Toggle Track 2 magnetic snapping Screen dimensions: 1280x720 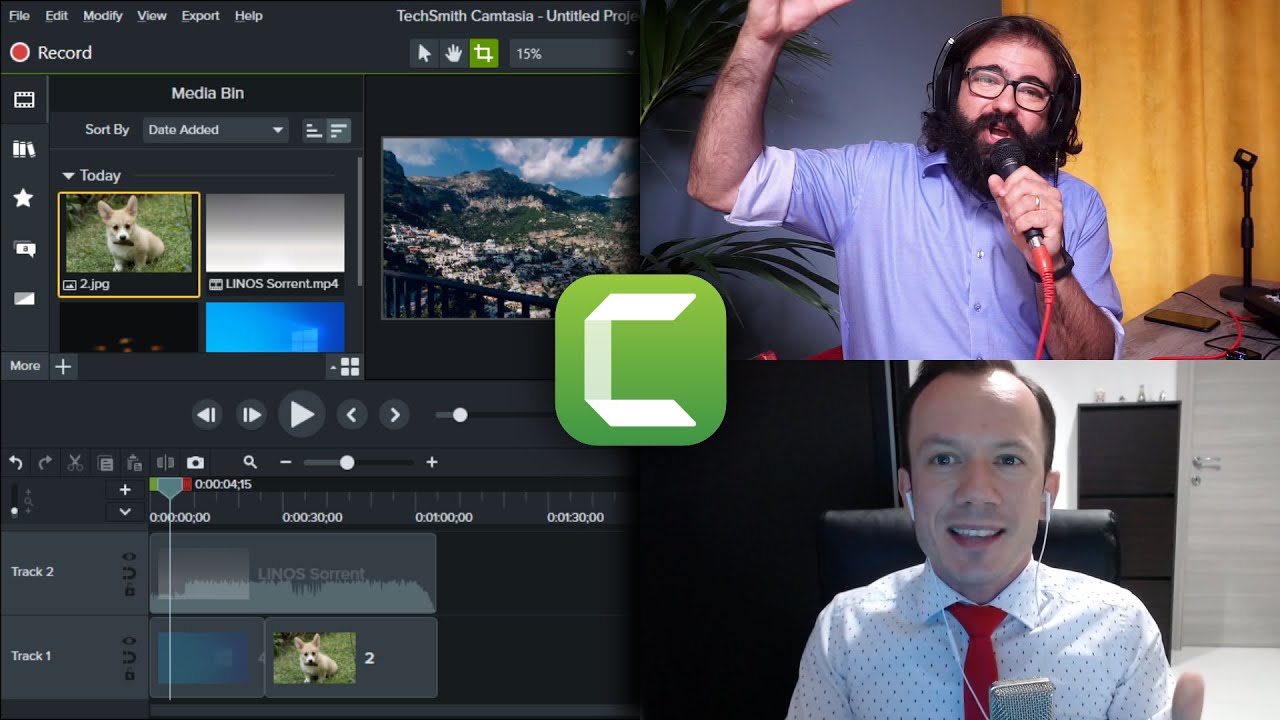pyautogui.click(x=129, y=574)
